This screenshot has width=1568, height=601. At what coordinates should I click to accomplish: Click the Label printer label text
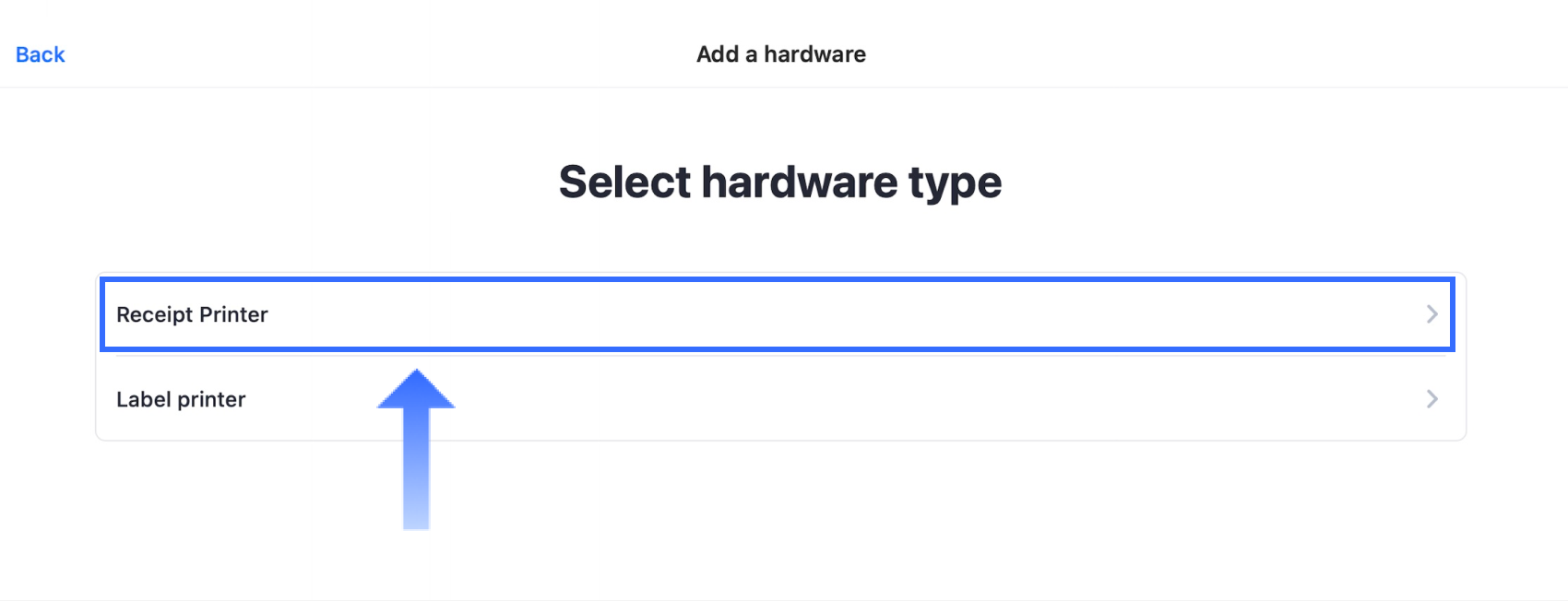coord(181,399)
